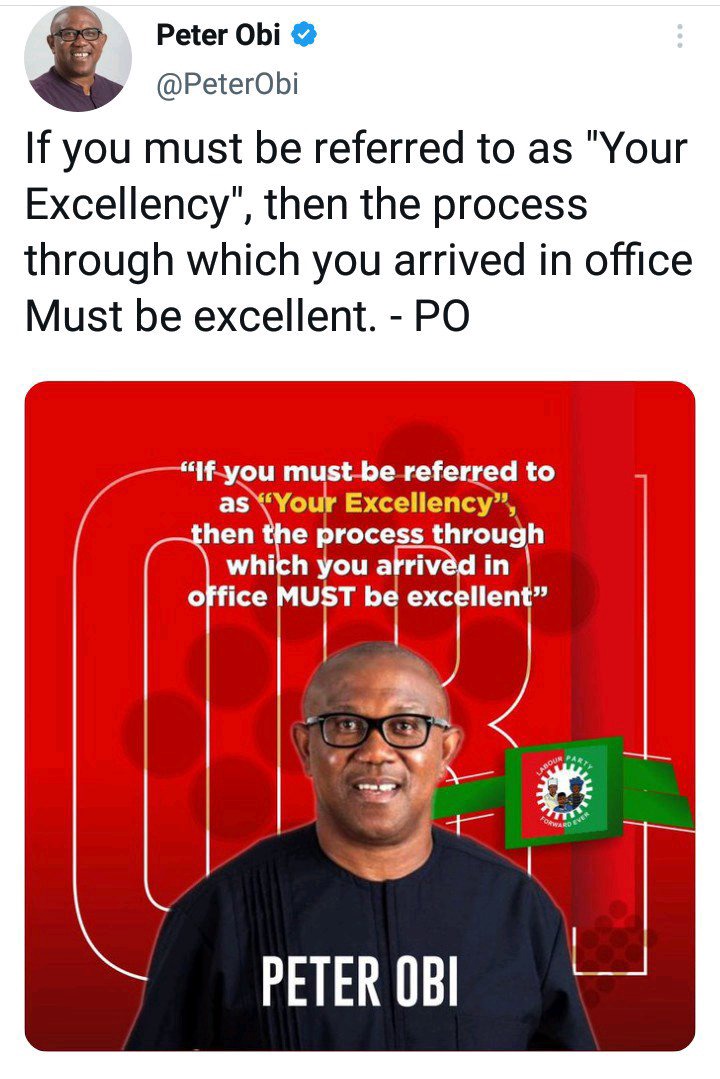Open Peter Obi's profile avatar

78,58
